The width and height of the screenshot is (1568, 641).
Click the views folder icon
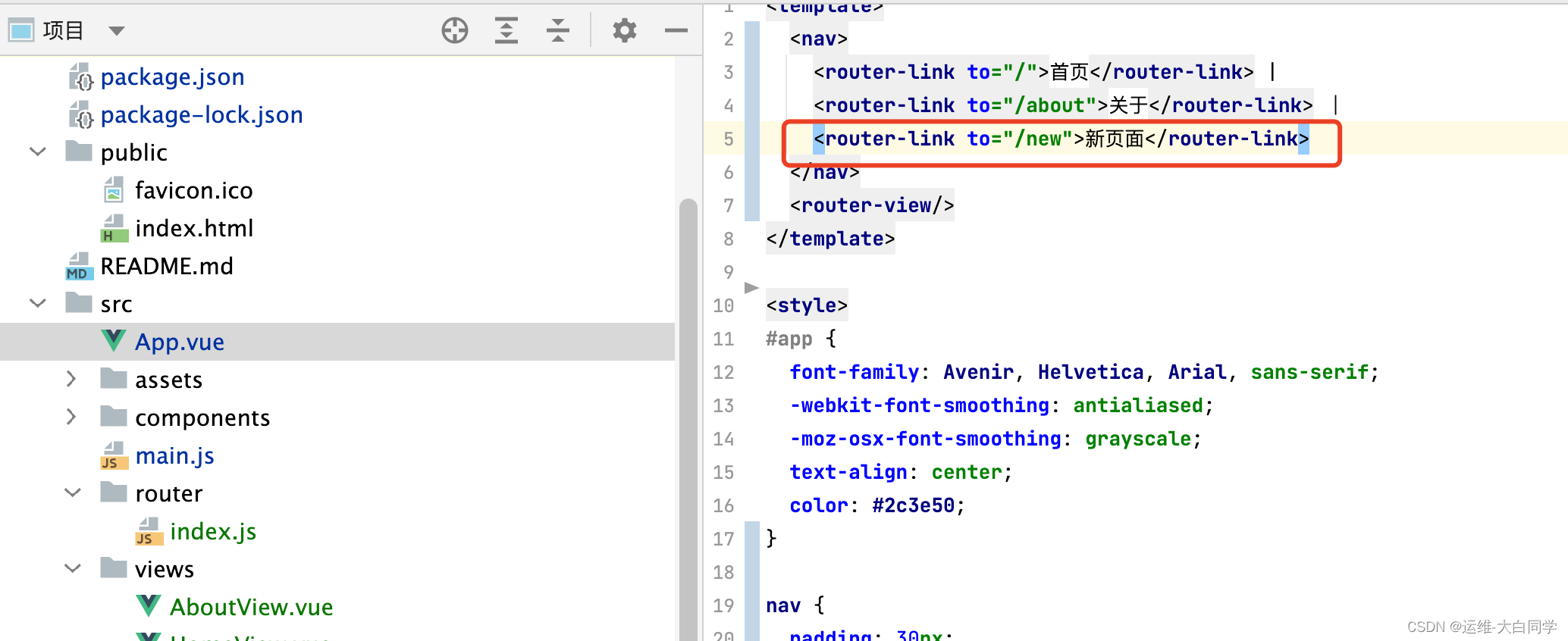point(114,568)
